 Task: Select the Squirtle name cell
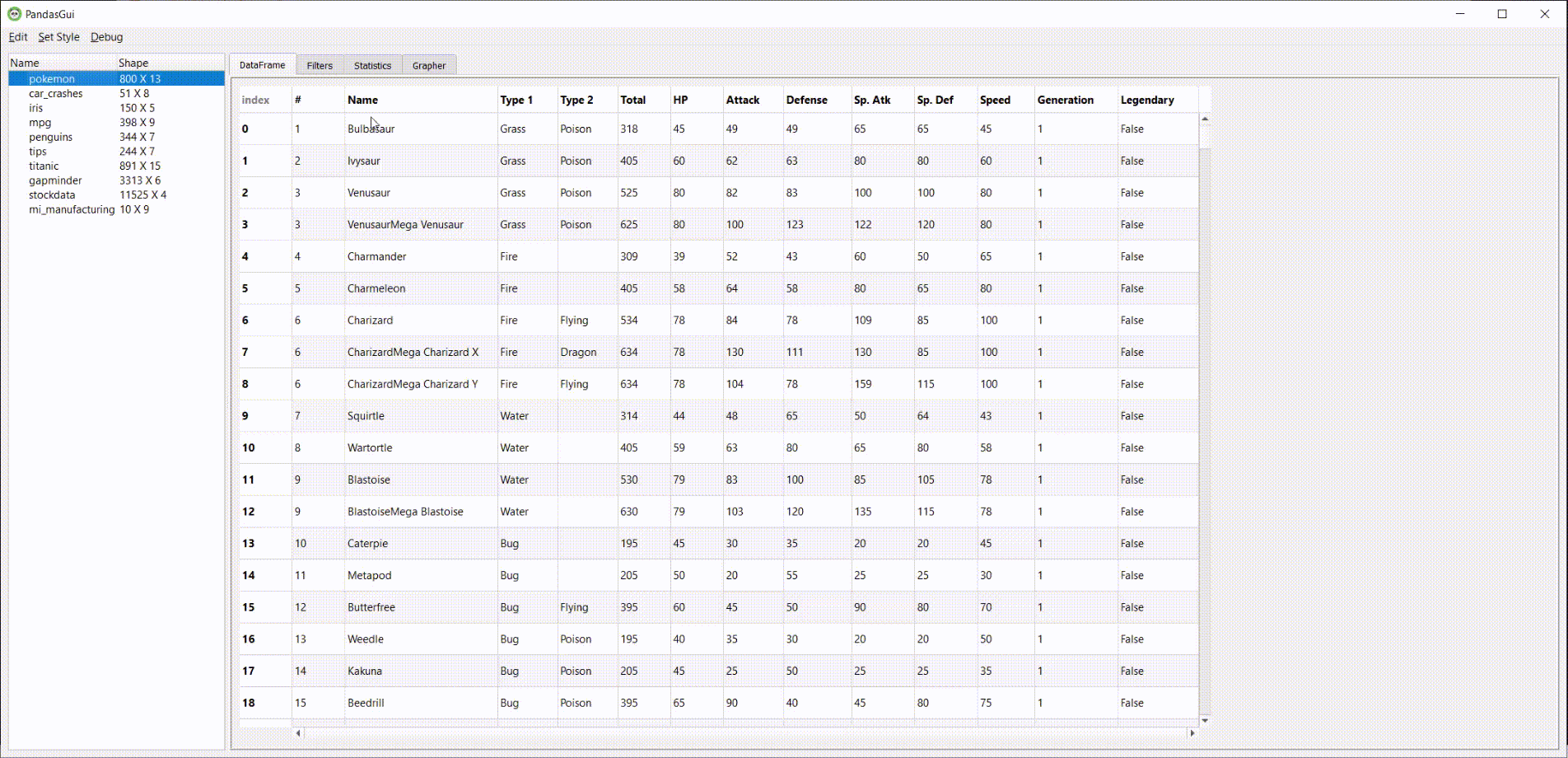point(421,416)
